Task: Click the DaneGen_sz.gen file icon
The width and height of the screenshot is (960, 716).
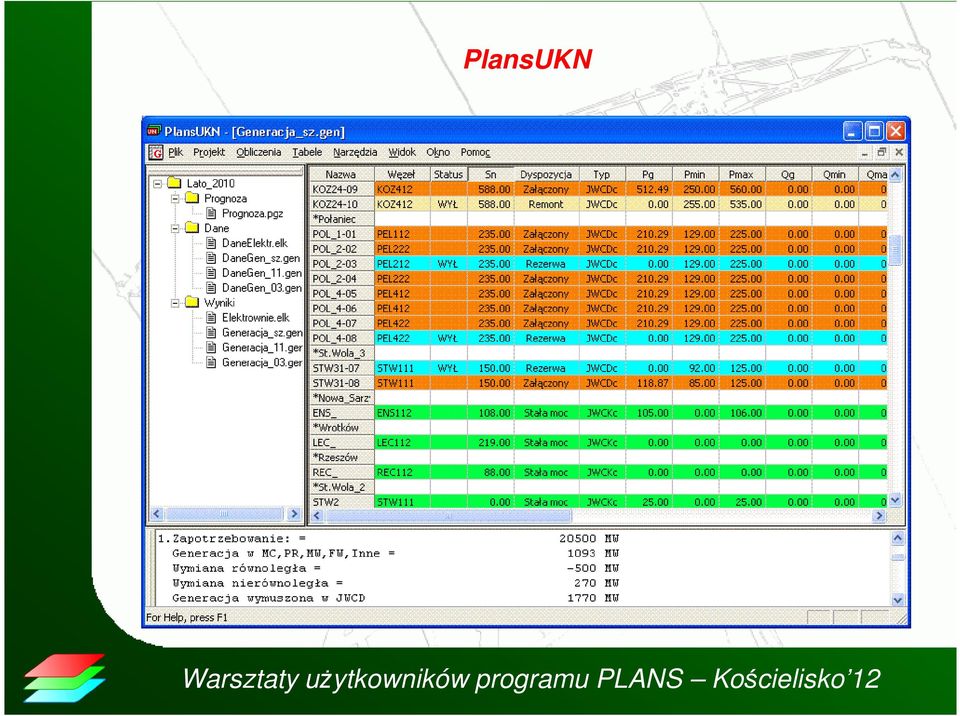Action: 211,258
